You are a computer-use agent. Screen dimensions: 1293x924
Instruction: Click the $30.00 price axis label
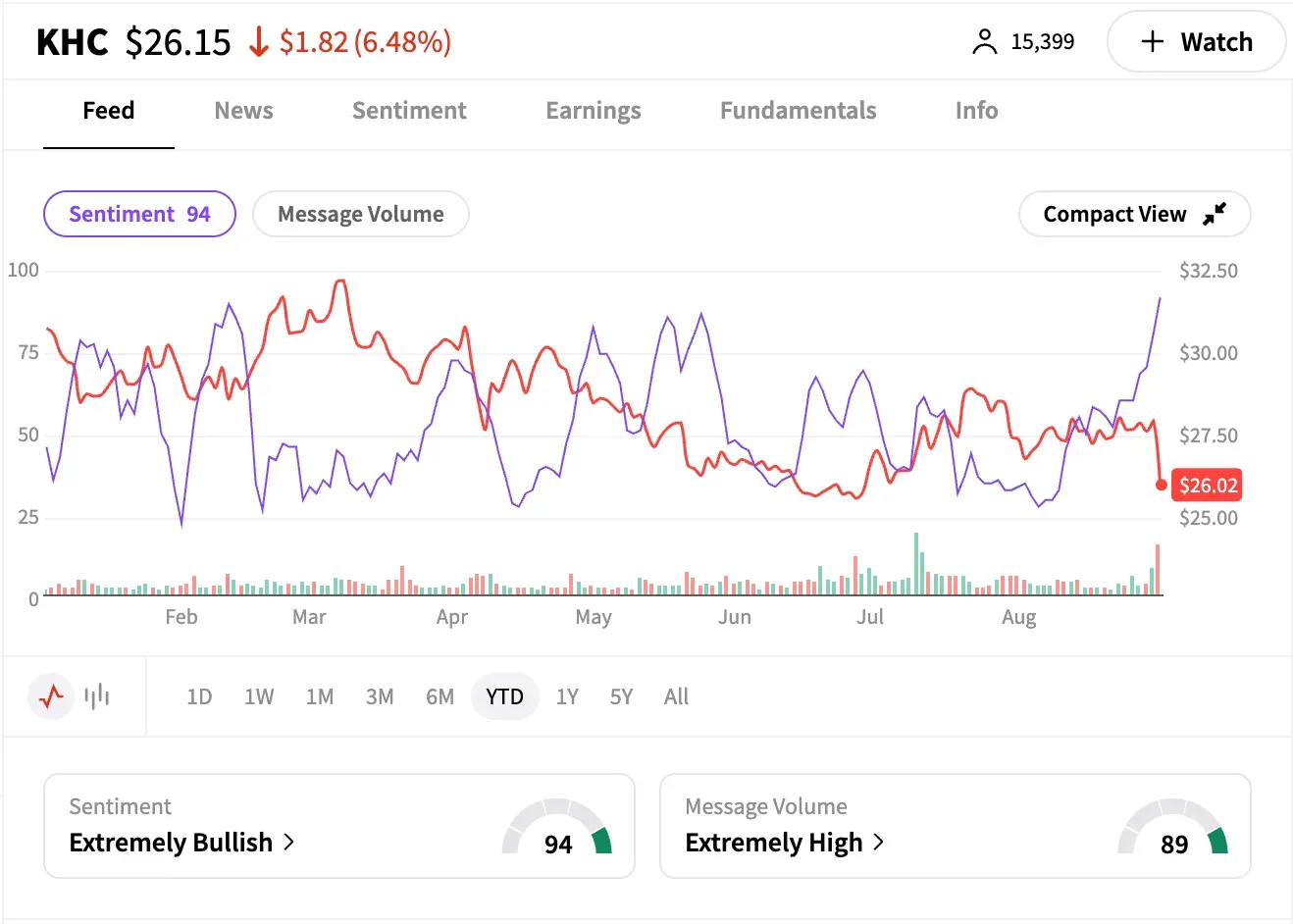[1208, 353]
